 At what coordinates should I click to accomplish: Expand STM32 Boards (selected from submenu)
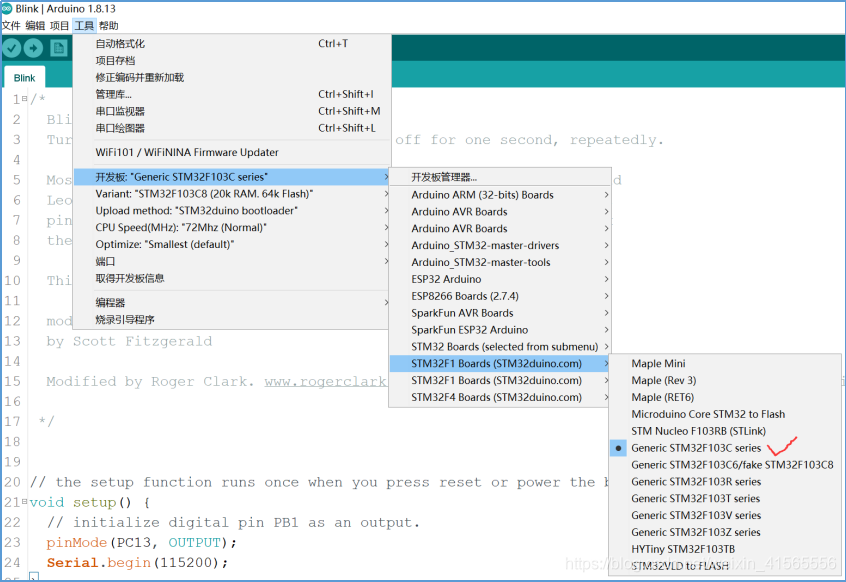pos(500,346)
